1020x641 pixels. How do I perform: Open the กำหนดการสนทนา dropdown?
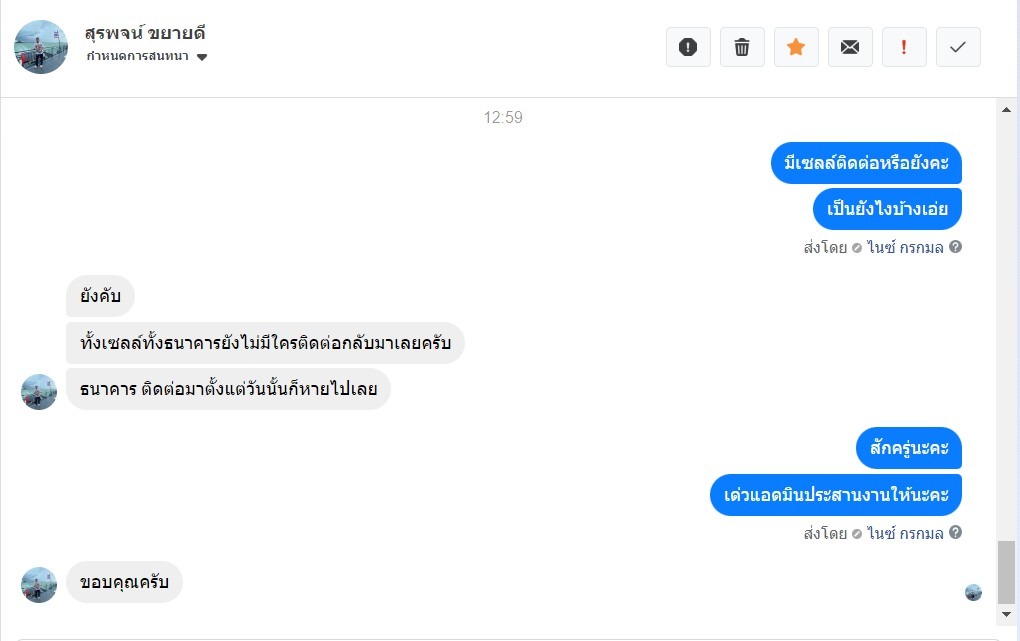click(138, 57)
